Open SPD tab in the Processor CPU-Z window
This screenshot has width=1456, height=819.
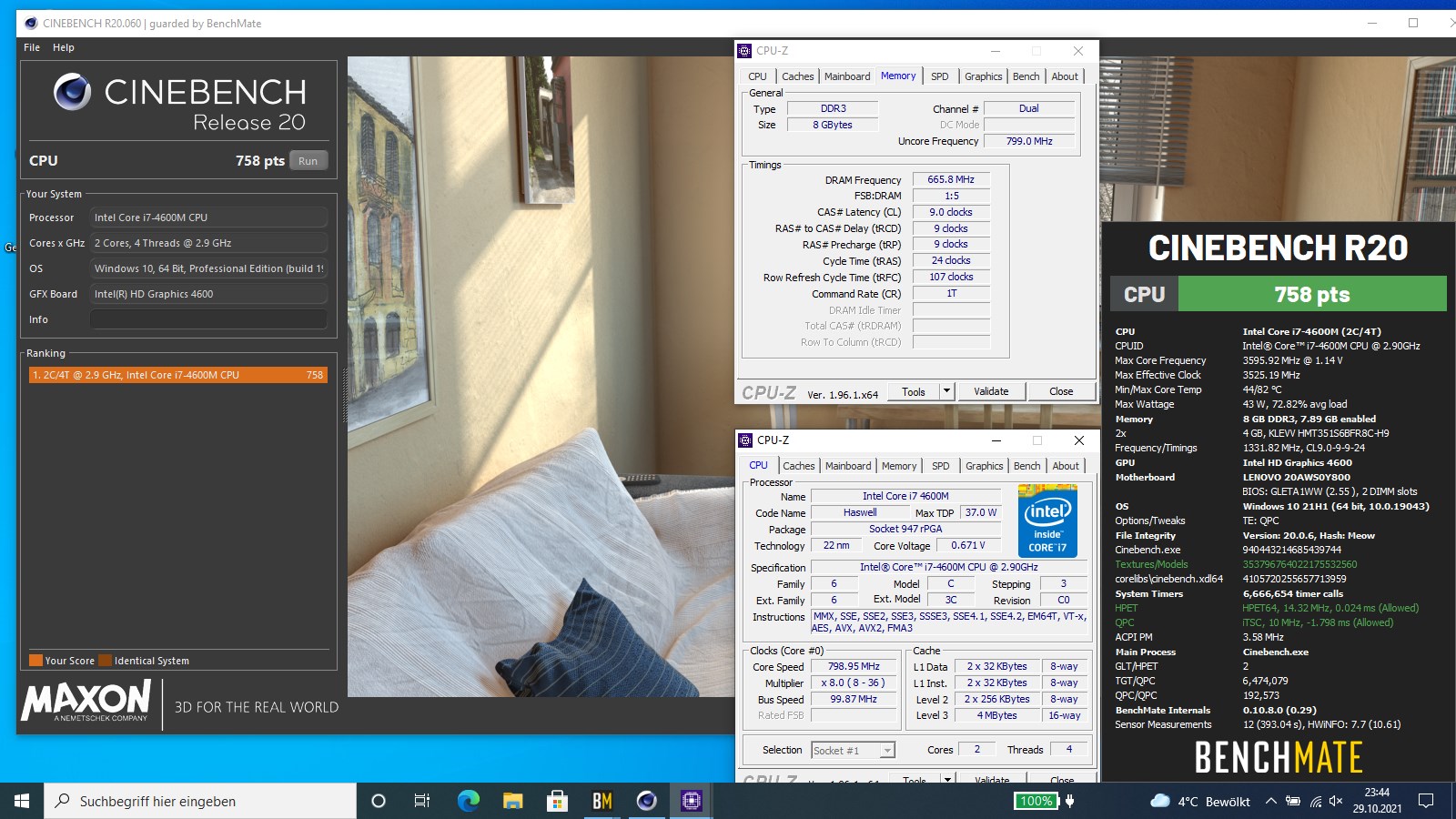click(x=941, y=466)
